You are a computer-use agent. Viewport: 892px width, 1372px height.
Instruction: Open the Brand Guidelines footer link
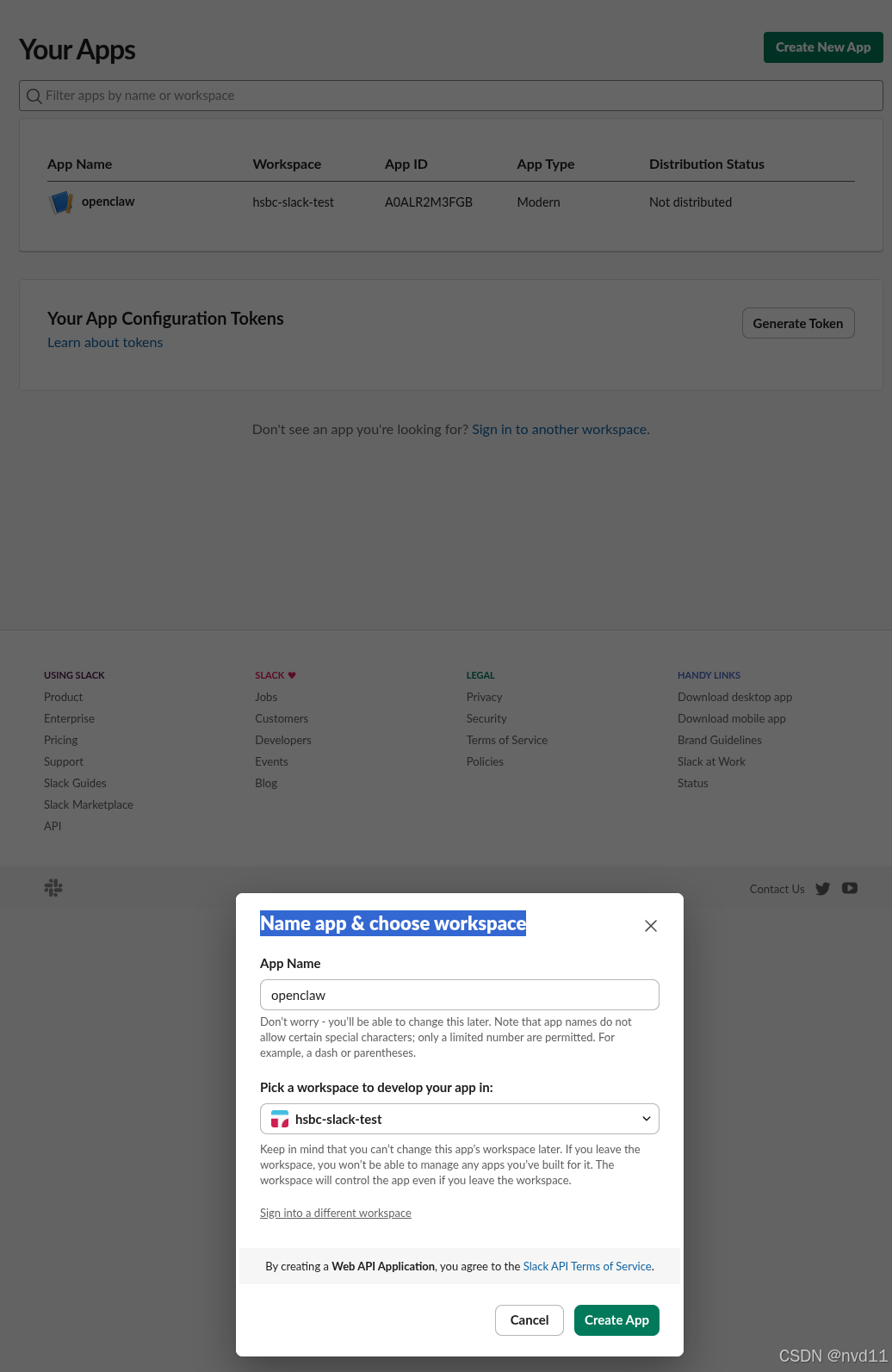tap(720, 740)
